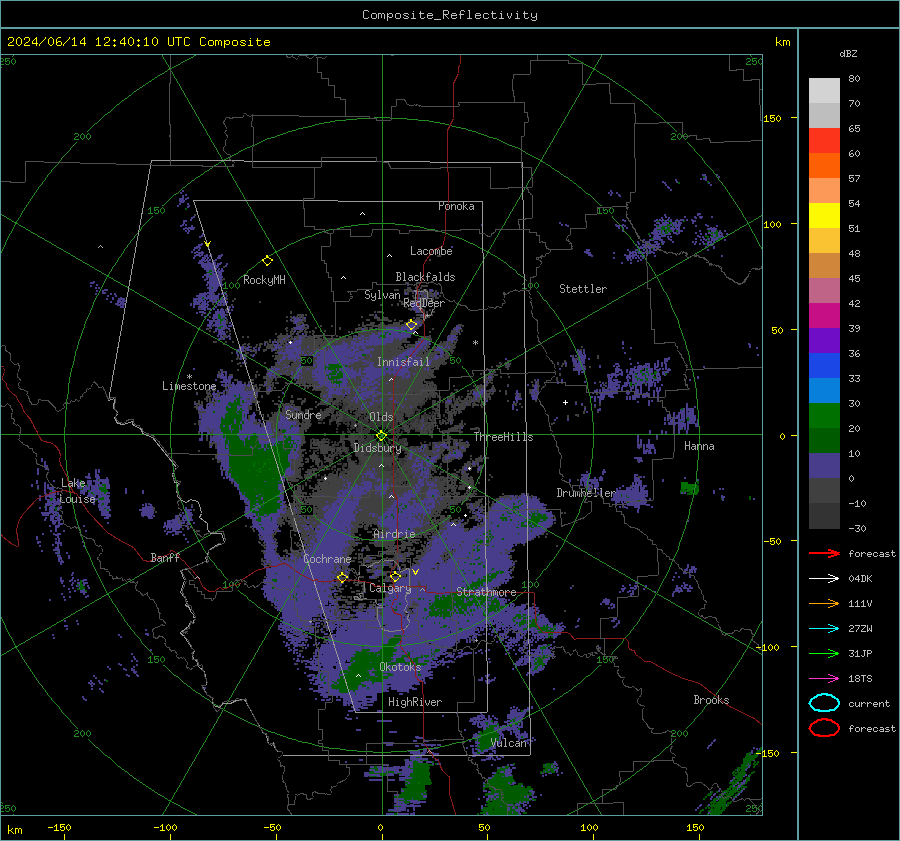Click yellow diamond marker above Calgary
The height and width of the screenshot is (841, 900).
(395, 576)
